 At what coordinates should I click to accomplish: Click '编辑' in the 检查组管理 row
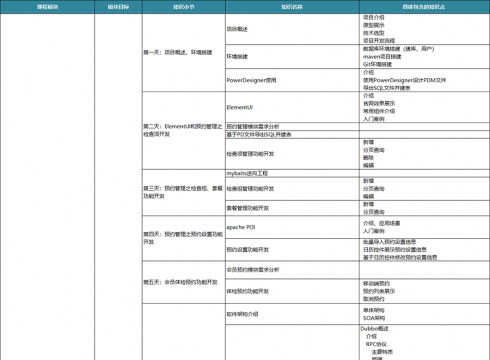[x=368, y=196]
